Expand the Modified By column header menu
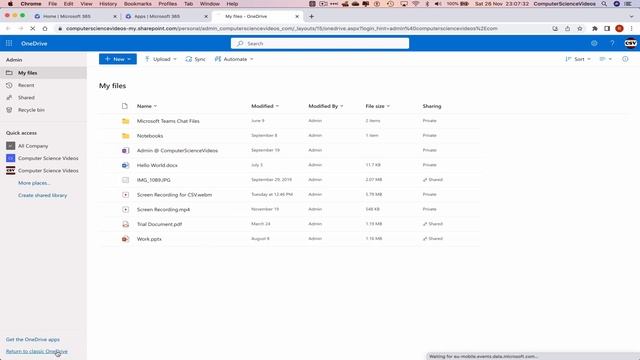640x360 pixels. (x=326, y=106)
